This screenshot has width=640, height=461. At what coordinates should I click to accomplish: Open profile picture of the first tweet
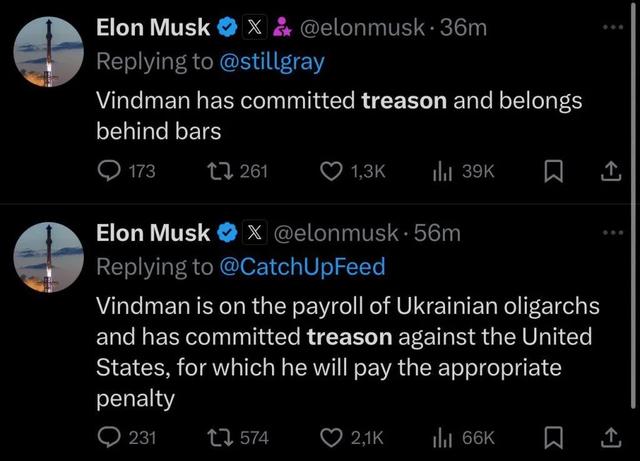tap(49, 52)
